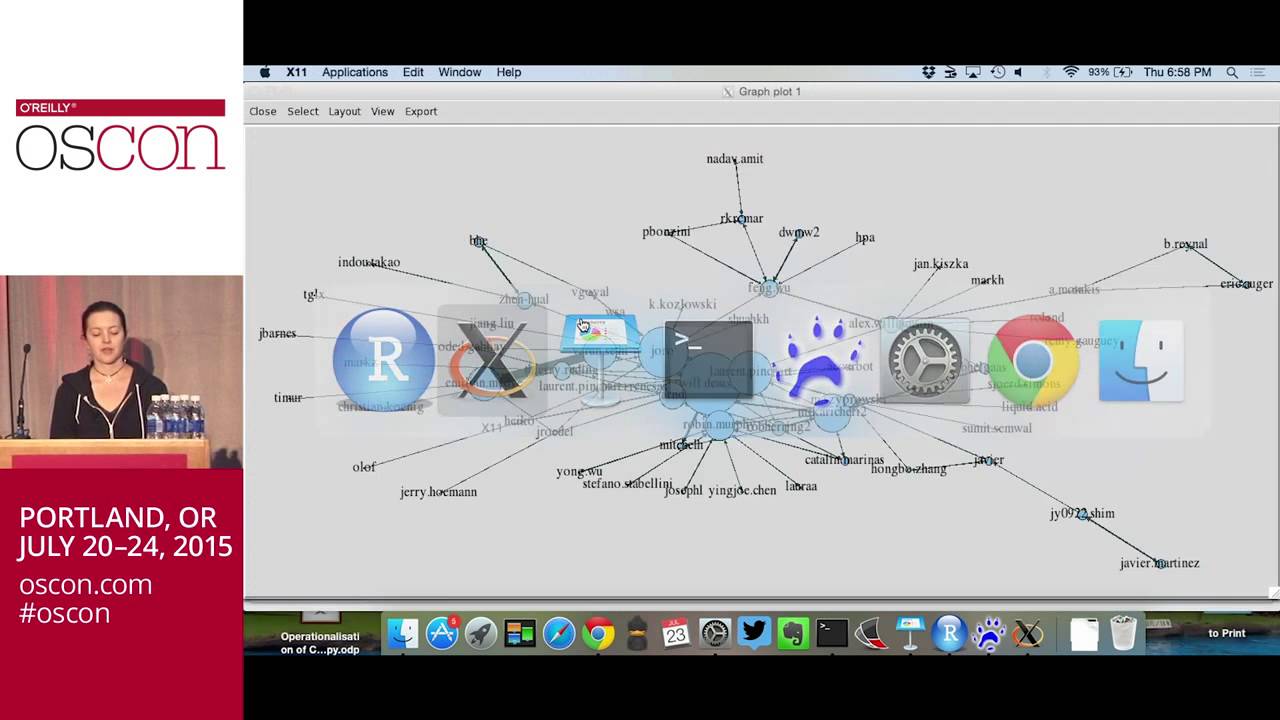The height and width of the screenshot is (720, 1280).
Task: Open the X11 application menu
Action: [x=297, y=72]
